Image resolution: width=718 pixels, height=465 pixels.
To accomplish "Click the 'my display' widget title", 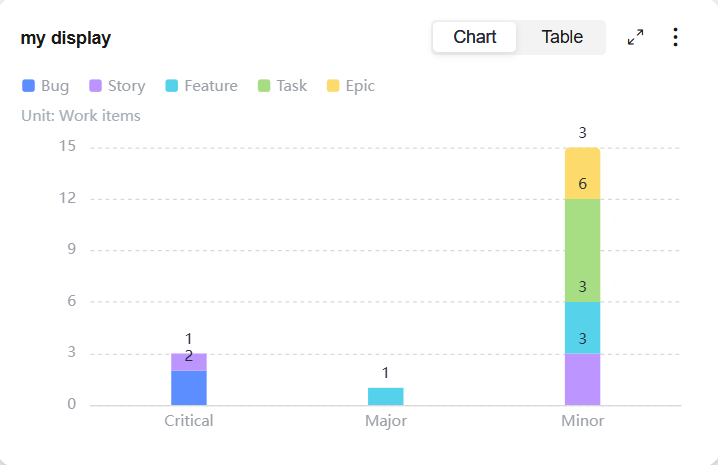I will [66, 39].
